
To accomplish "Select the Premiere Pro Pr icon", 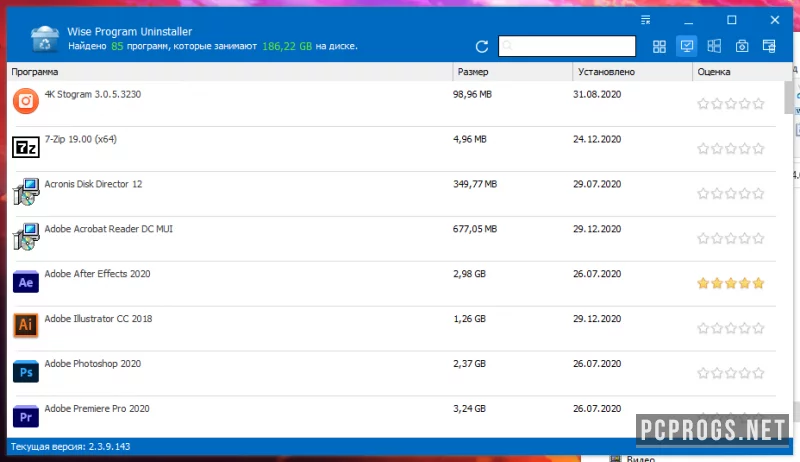I will click(26, 417).
